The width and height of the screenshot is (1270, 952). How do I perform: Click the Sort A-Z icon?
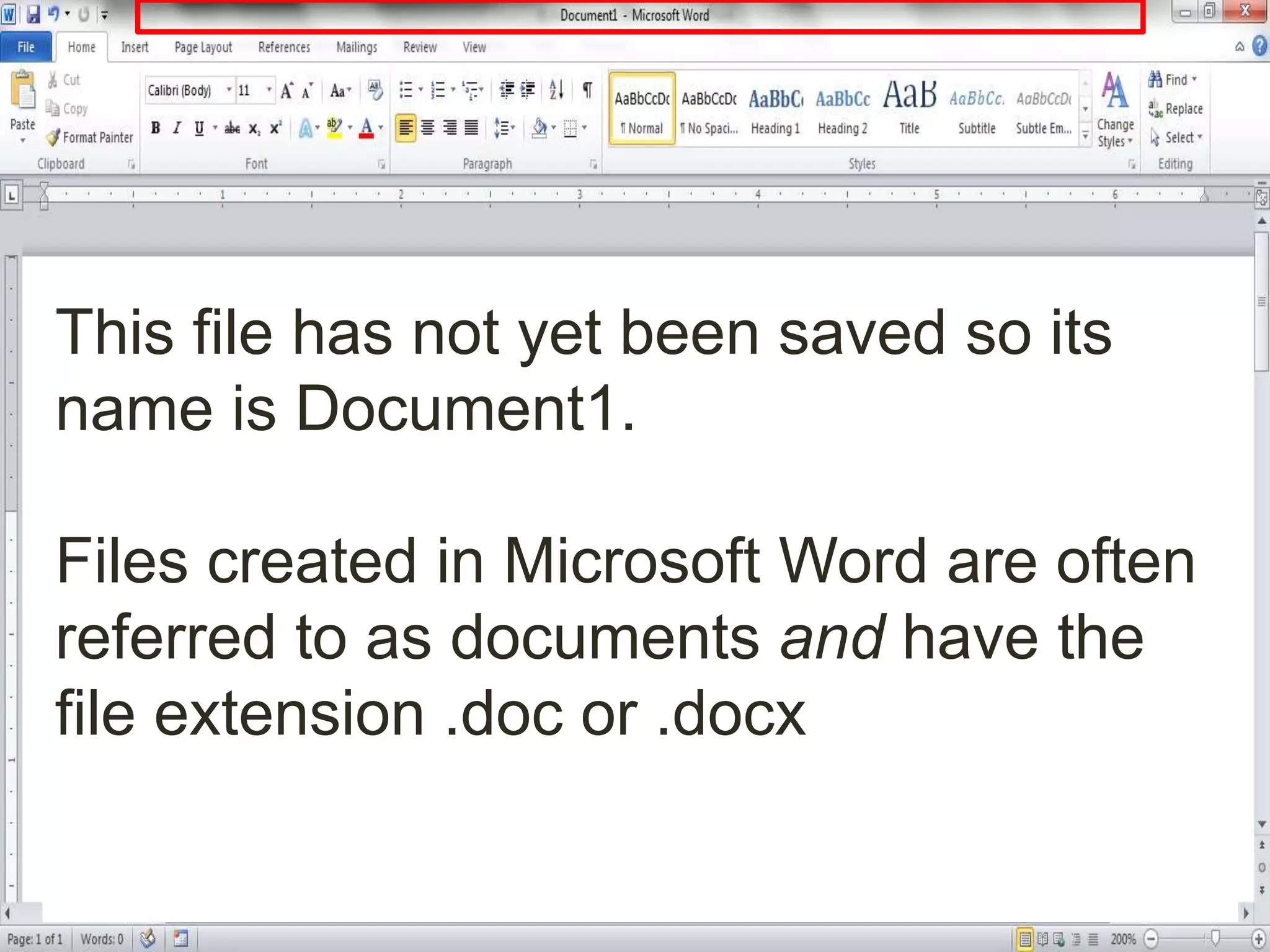click(x=556, y=90)
